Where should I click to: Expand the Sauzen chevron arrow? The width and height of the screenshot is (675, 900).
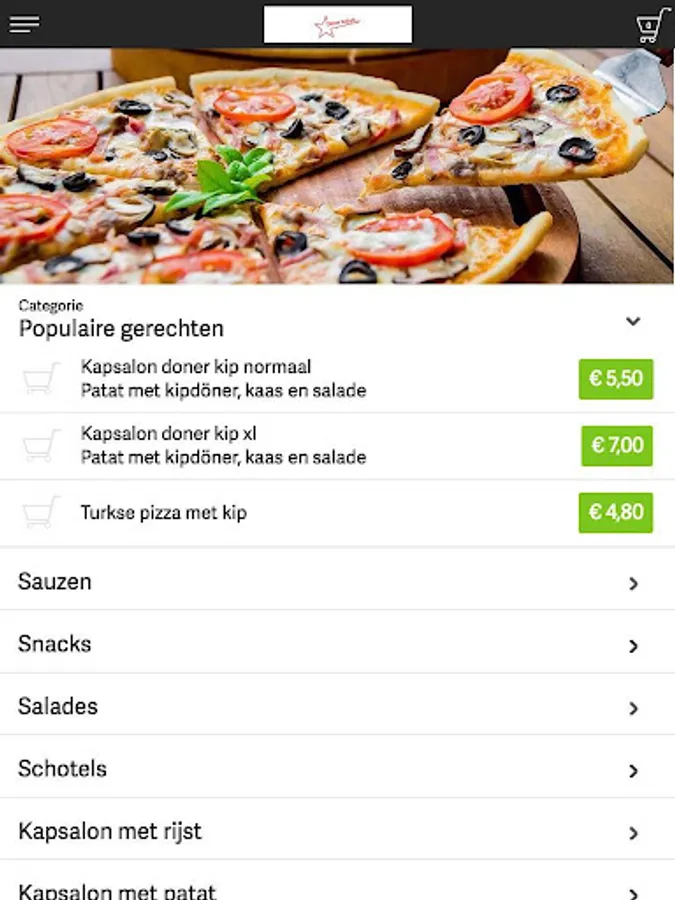click(x=633, y=583)
